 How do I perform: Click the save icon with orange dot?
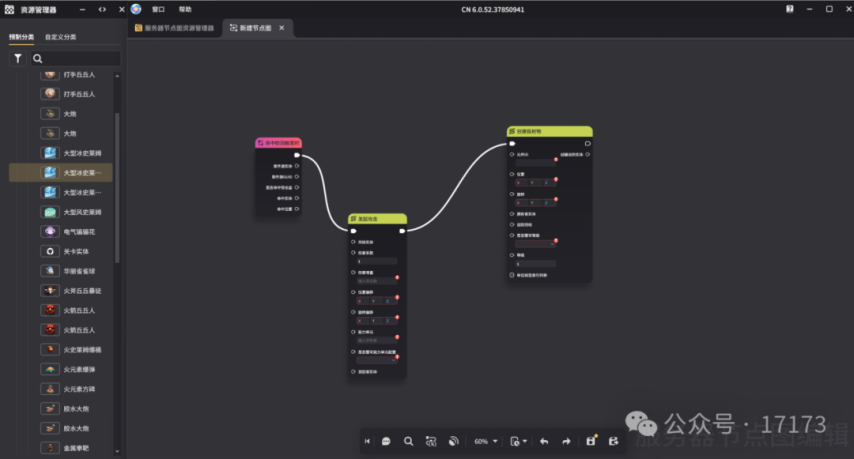point(591,441)
